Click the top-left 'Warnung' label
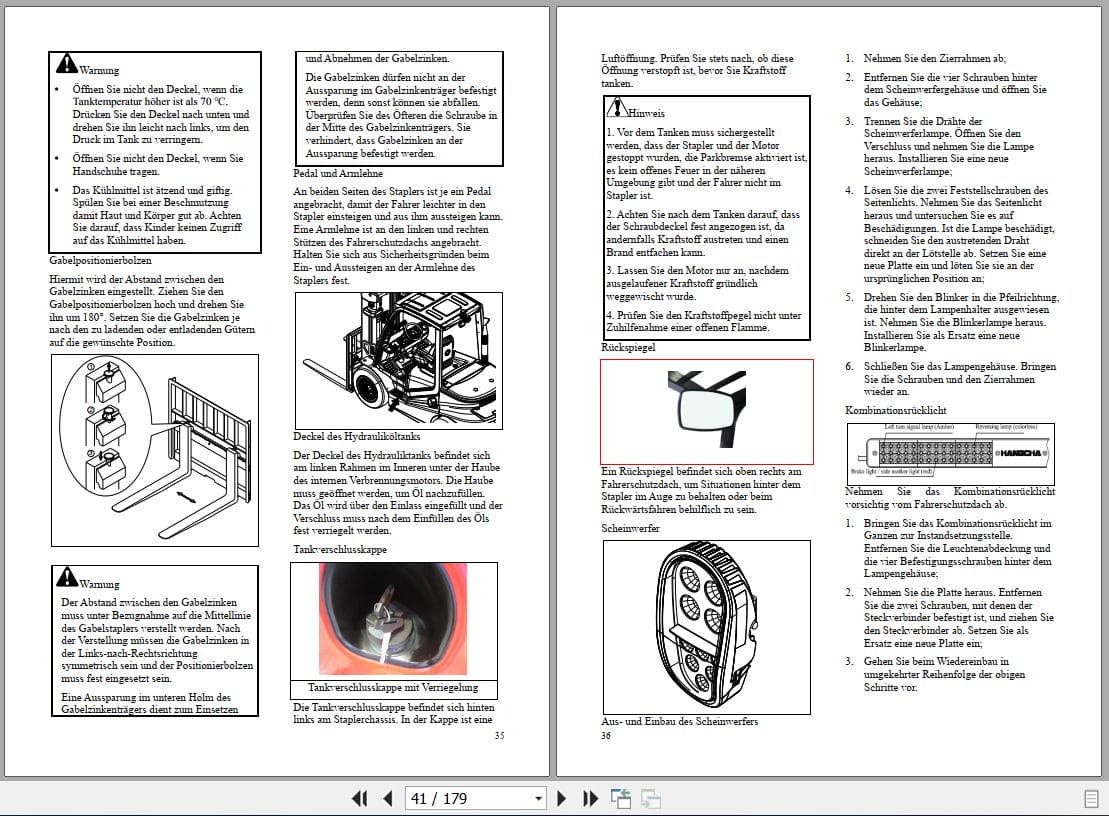1109x816 pixels. (99, 71)
